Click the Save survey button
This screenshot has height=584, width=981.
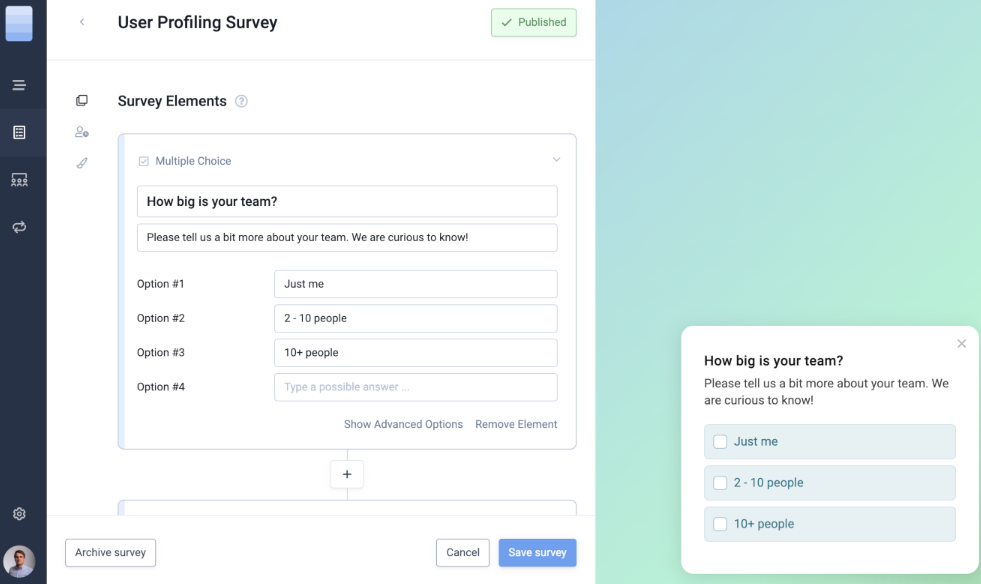537,552
